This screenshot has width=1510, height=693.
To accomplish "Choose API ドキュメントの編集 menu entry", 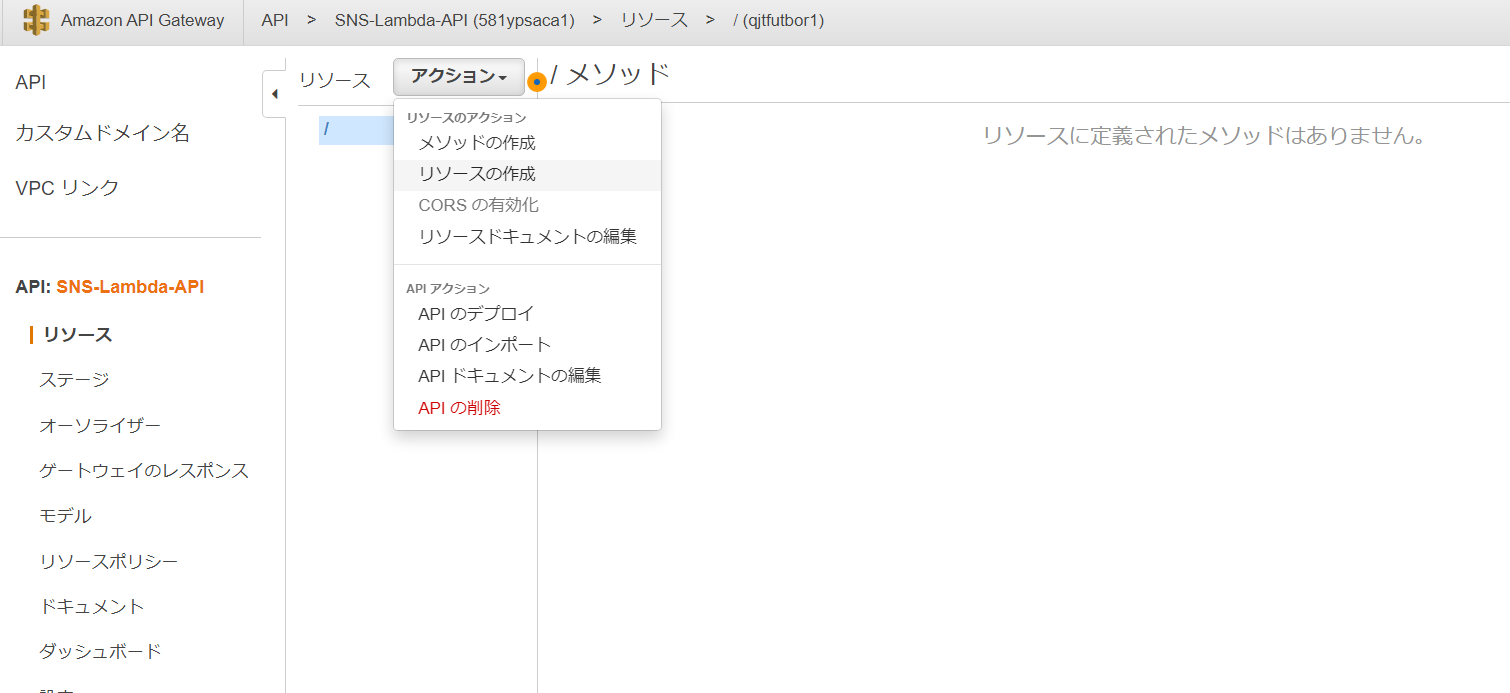I will click(x=510, y=376).
